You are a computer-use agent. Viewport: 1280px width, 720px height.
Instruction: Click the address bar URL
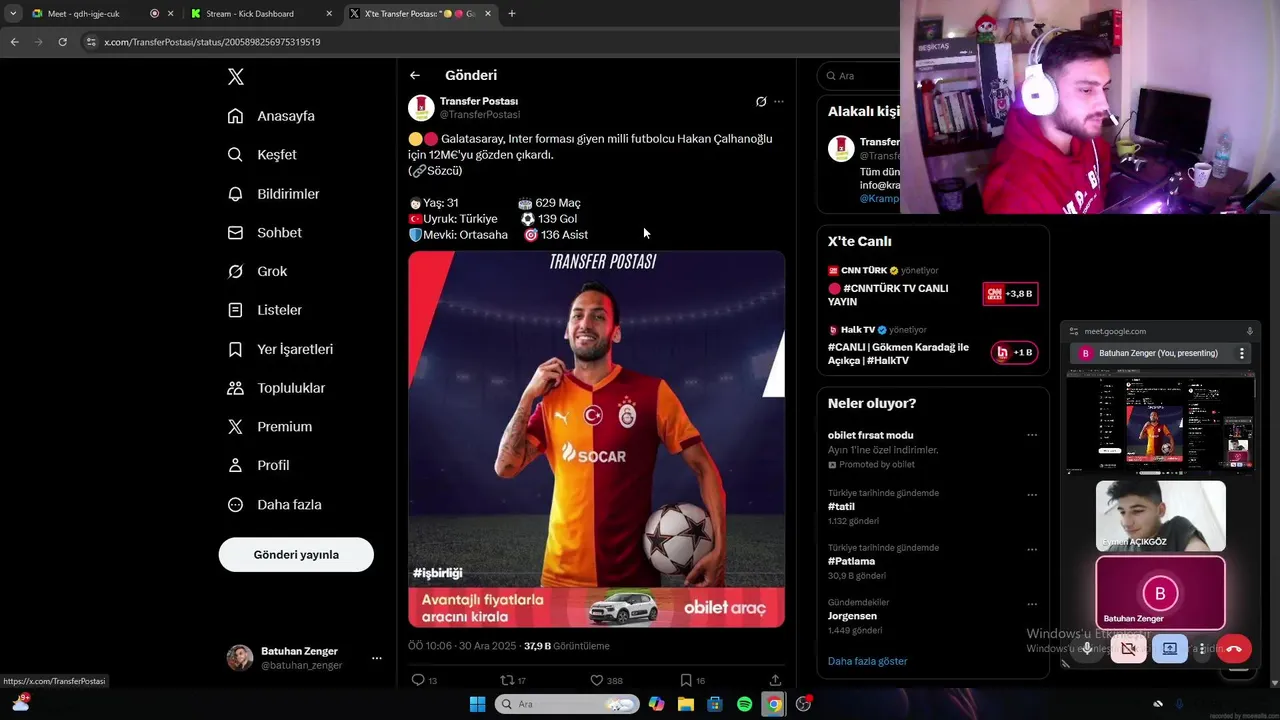(212, 42)
